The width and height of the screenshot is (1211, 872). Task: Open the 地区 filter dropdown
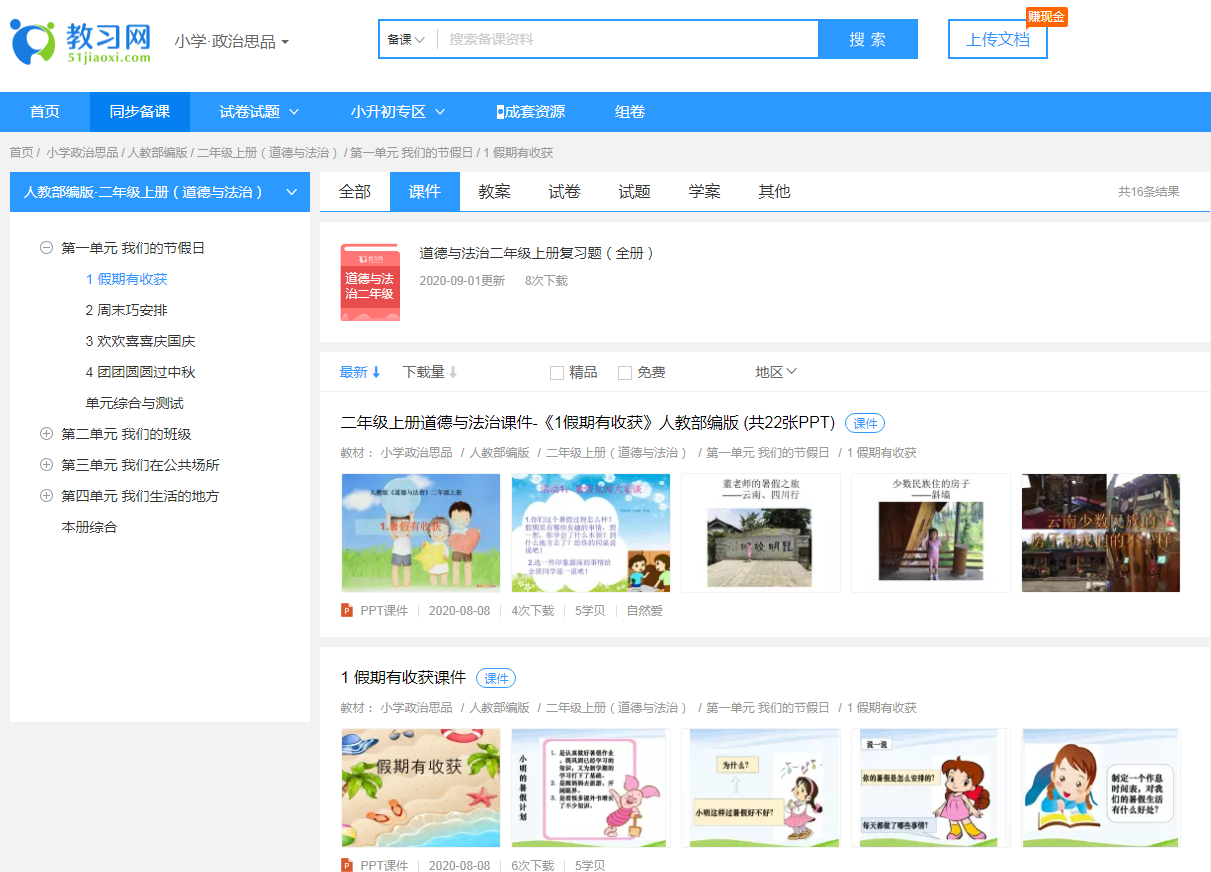click(x=776, y=372)
